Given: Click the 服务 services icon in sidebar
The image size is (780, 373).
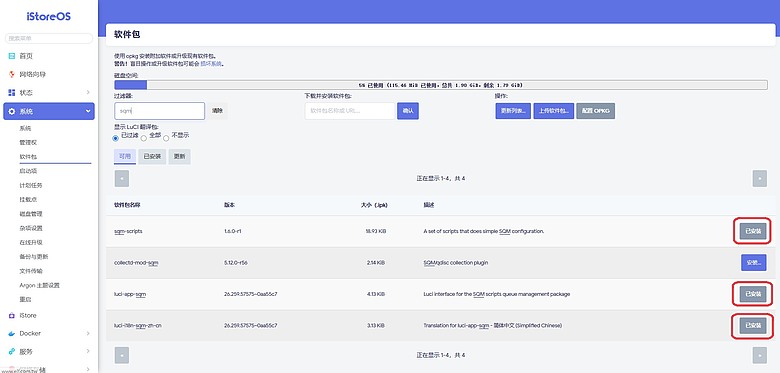Looking at the screenshot, I should pyautogui.click(x=12, y=351).
